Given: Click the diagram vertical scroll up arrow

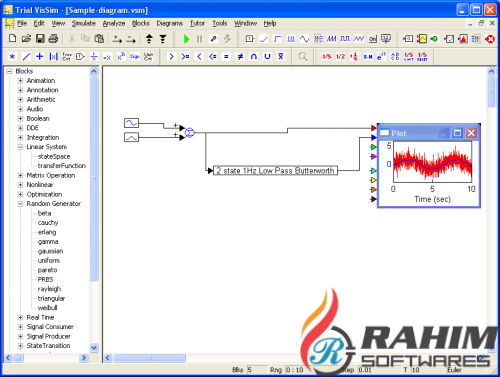Looking at the screenshot, I should coord(491,71).
